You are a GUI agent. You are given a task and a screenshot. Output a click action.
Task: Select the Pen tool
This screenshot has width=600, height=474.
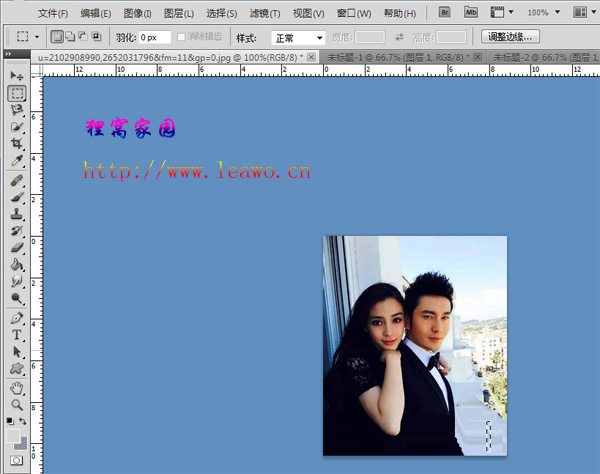point(16,318)
